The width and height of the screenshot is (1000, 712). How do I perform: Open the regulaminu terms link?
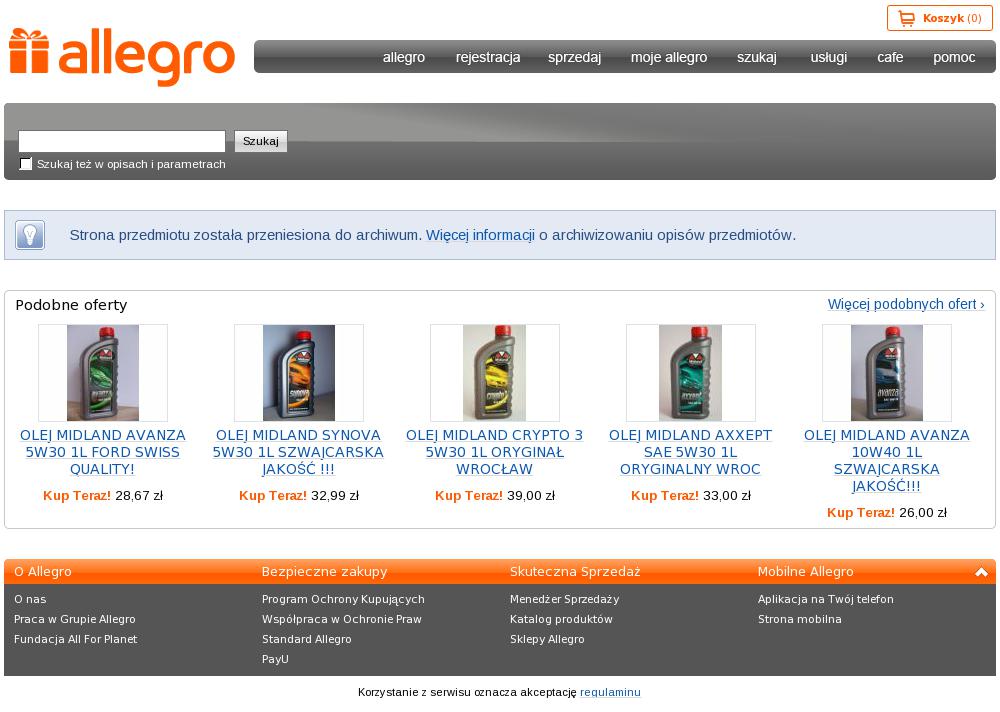(x=610, y=692)
